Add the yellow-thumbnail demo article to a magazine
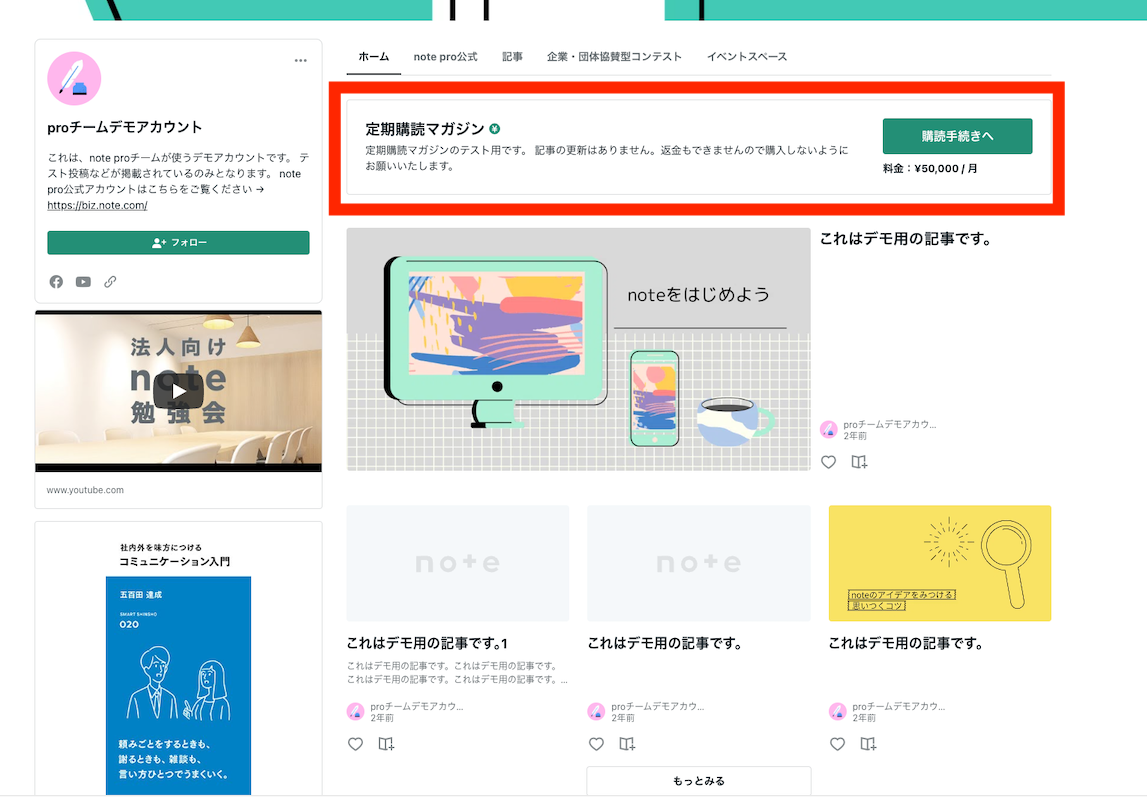Image resolution: width=1147 pixels, height=797 pixels. point(868,744)
